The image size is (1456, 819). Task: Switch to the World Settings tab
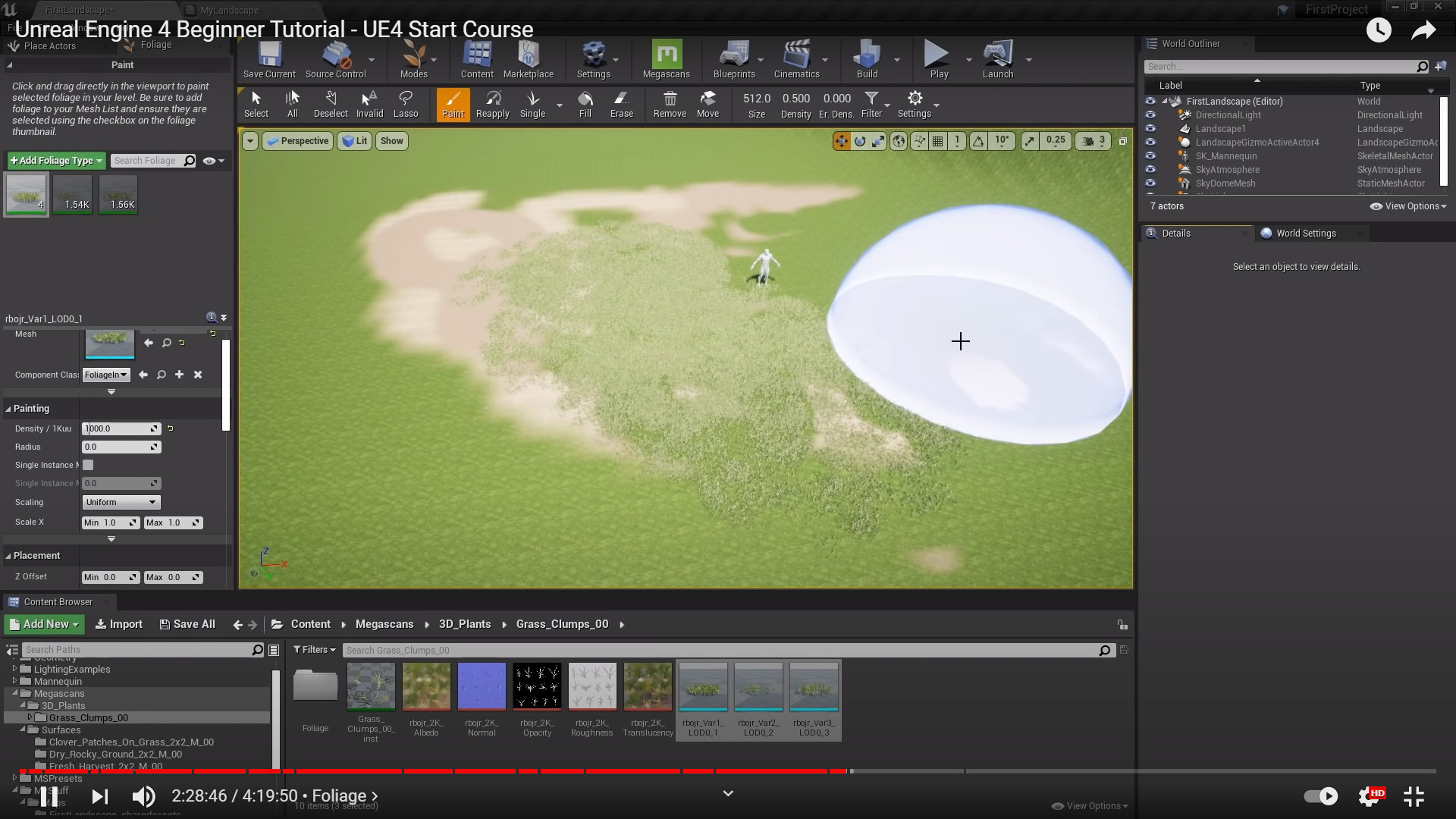pyautogui.click(x=1305, y=234)
